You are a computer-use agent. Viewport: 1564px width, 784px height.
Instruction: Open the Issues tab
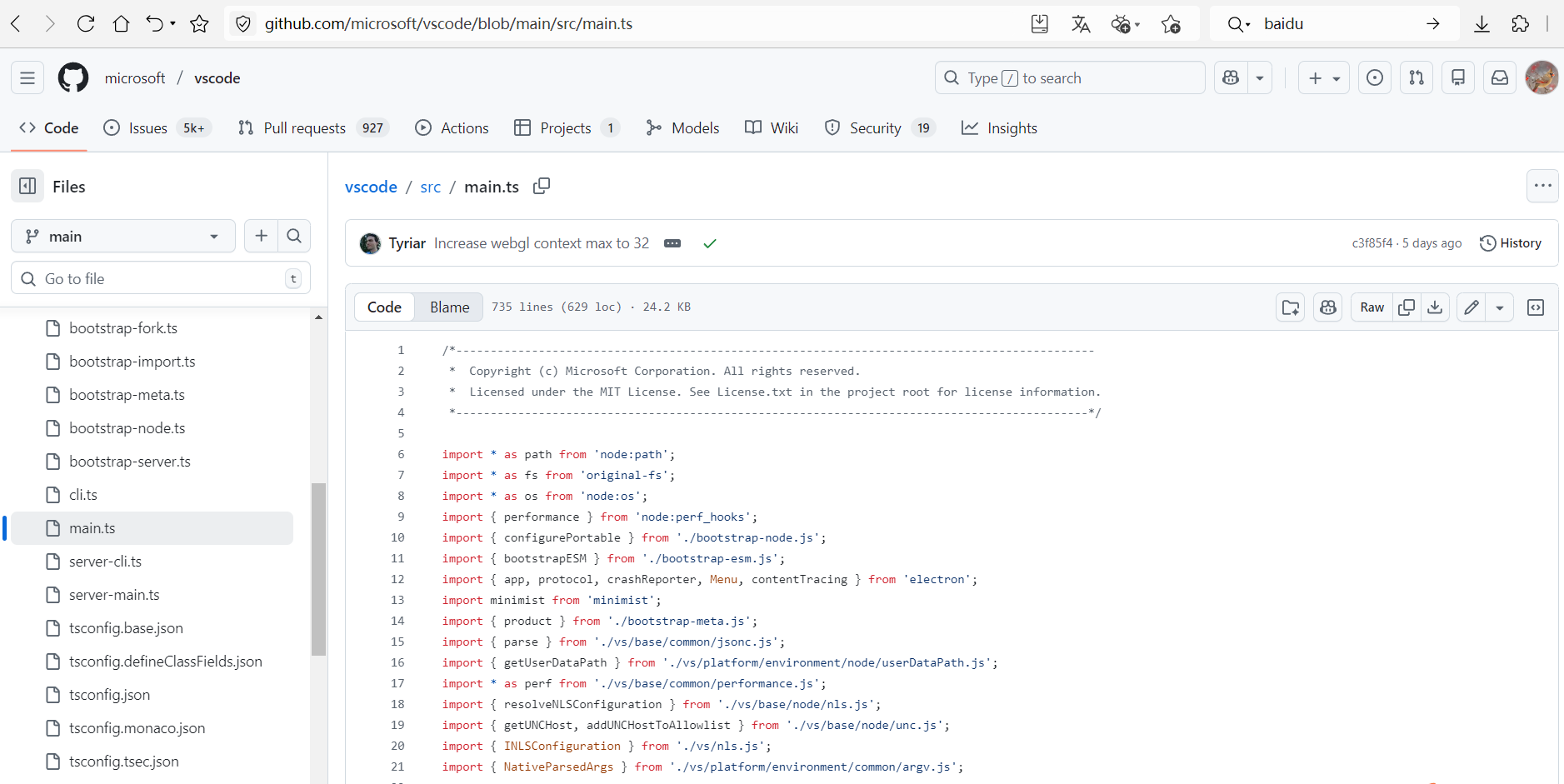pyautogui.click(x=157, y=128)
